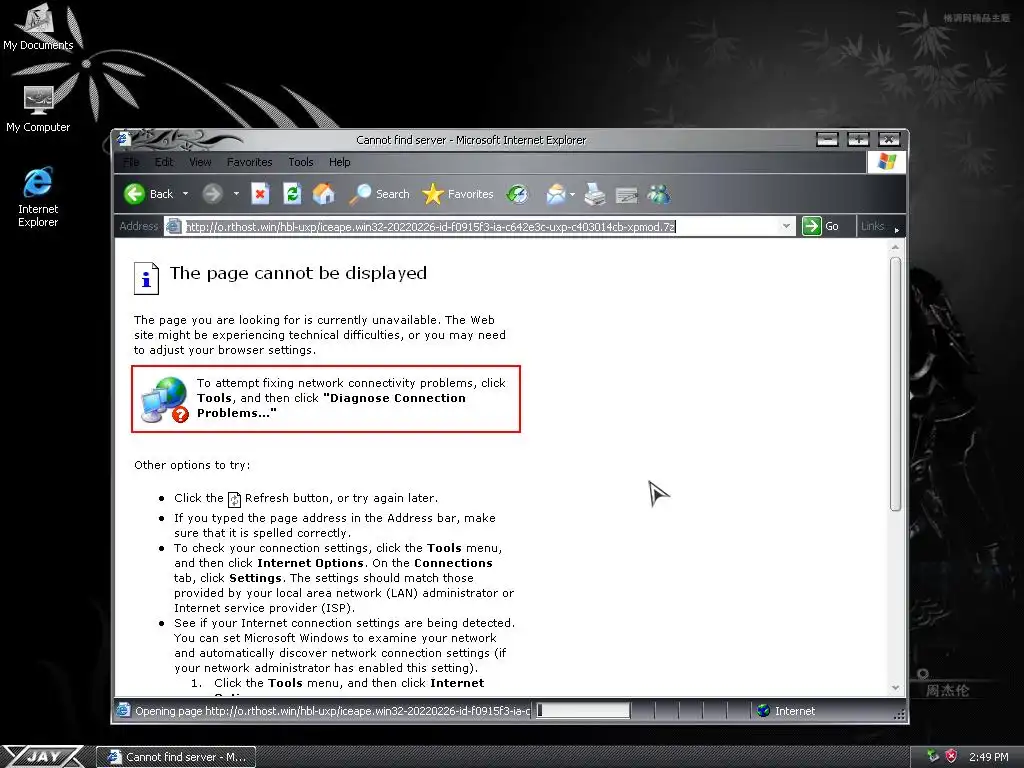Click the network connection tray icon
Screen dimensions: 1024x768
pyautogui.click(x=933, y=756)
